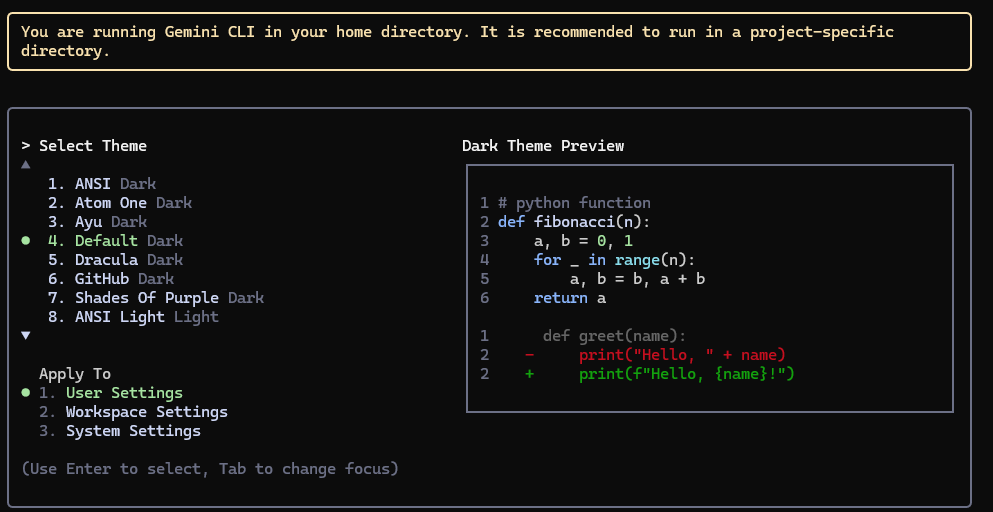This screenshot has height=512, width=993.
Task: Click the green dot beside User Settings
Action: click(25, 393)
